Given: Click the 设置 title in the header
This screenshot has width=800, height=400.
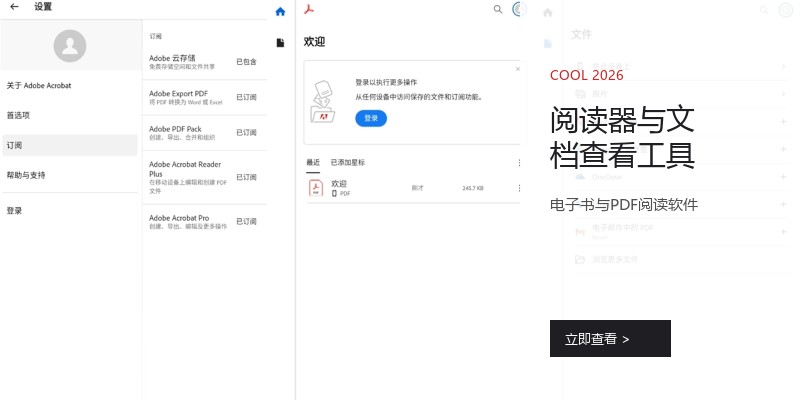Looking at the screenshot, I should click(x=43, y=7).
